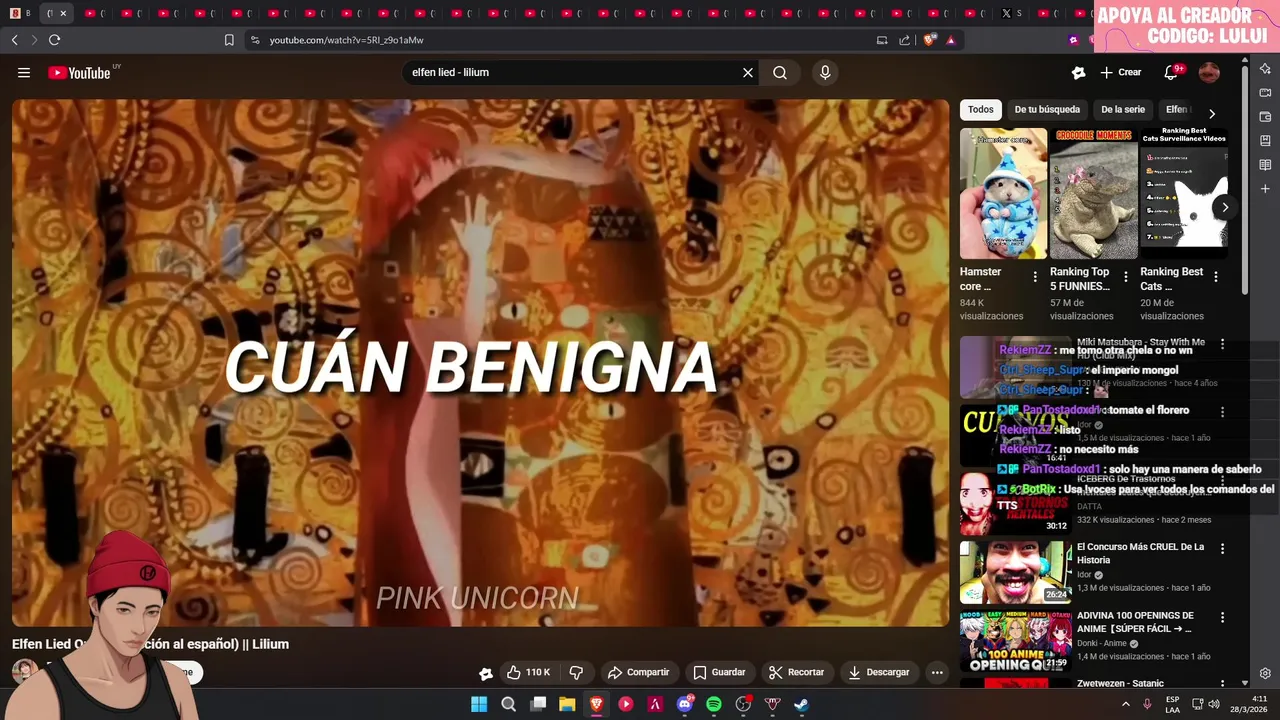The image size is (1280, 720).
Task: Click the sparkle icon beside Crear
Action: click(1078, 72)
